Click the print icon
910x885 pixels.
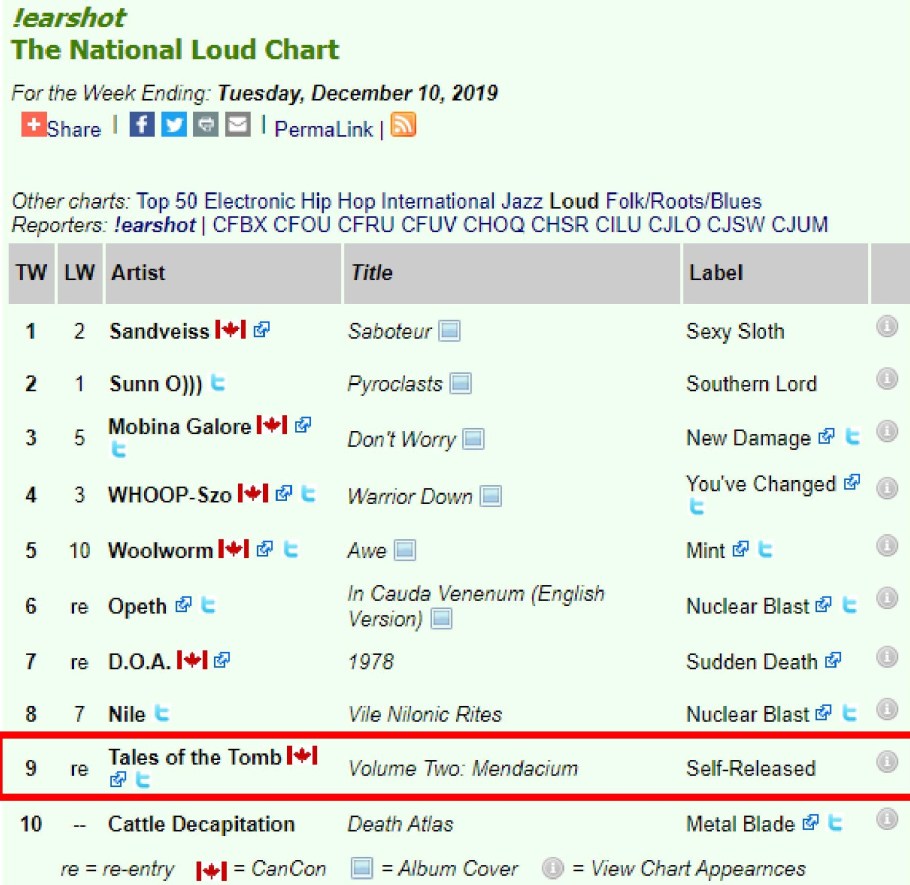pyautogui.click(x=205, y=126)
